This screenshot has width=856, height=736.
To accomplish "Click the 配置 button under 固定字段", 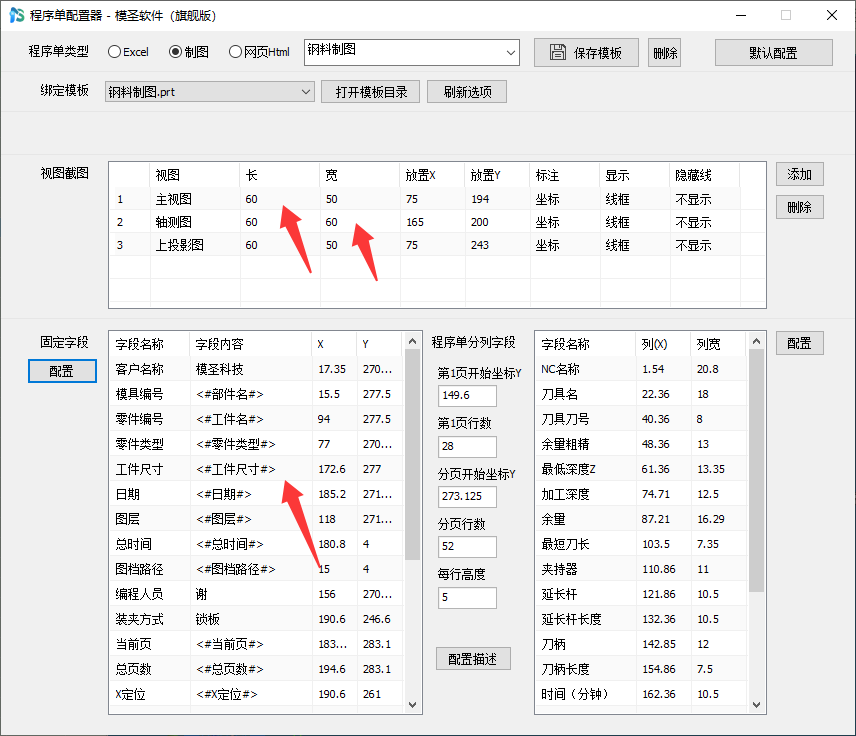I will click(x=62, y=371).
